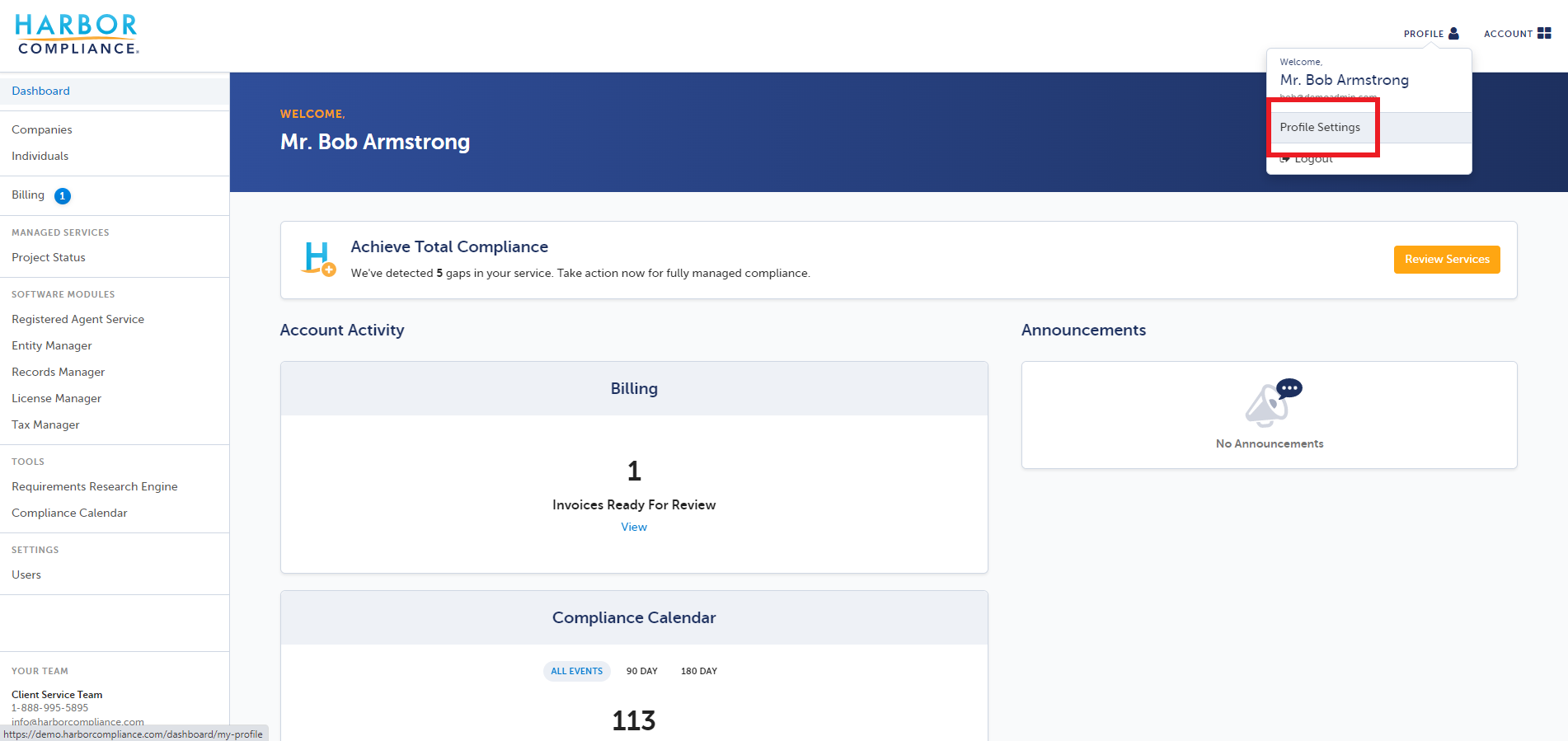Screen dimensions: 1568x741
Task: Open Companies in sidebar
Action: pyautogui.click(x=42, y=129)
